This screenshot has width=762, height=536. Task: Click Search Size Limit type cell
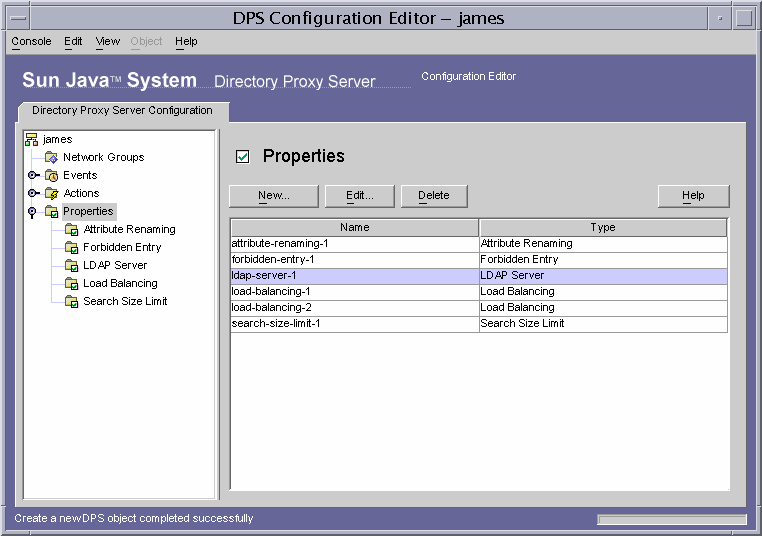point(603,324)
